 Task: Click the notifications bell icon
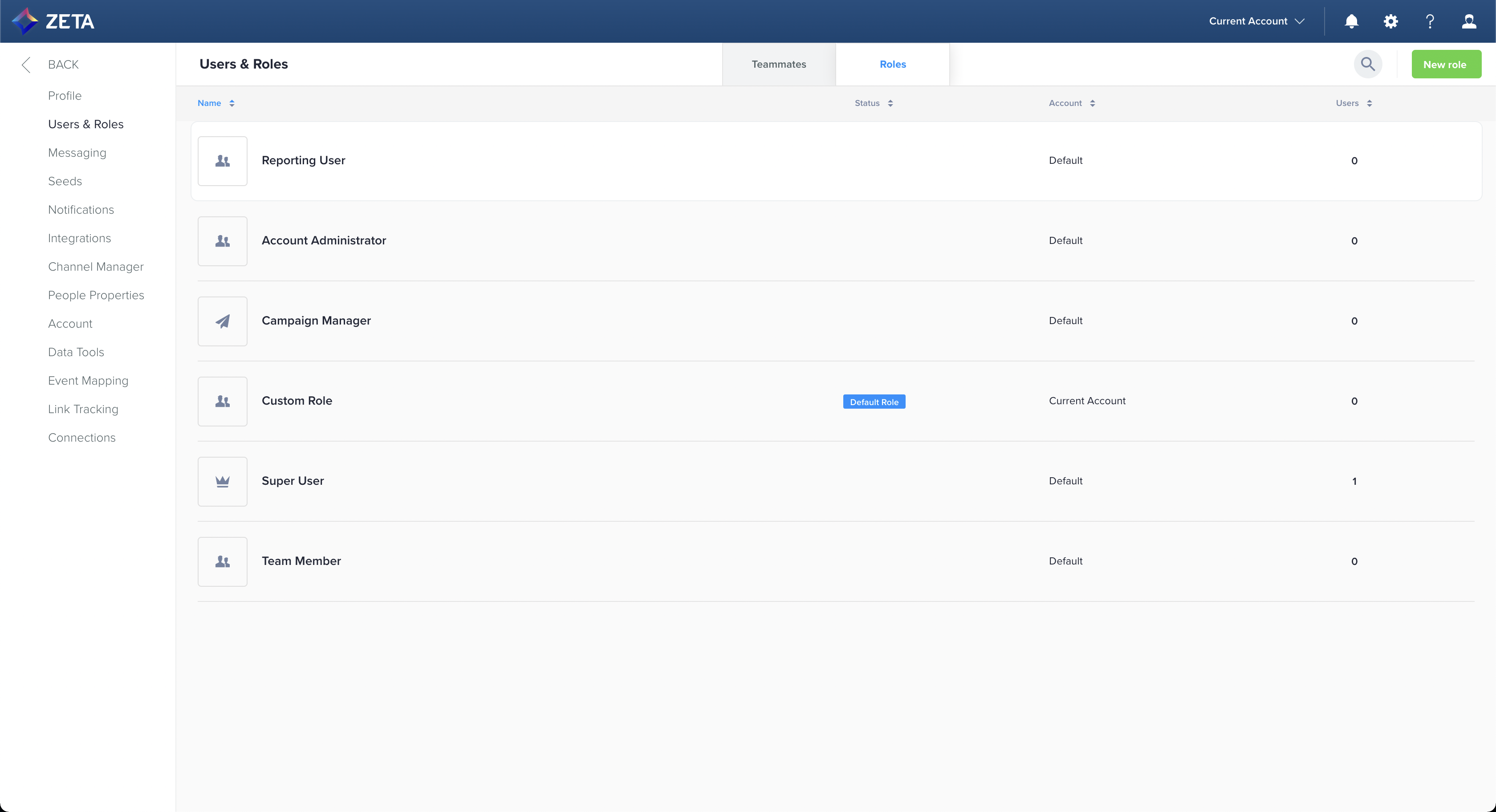pos(1351,21)
